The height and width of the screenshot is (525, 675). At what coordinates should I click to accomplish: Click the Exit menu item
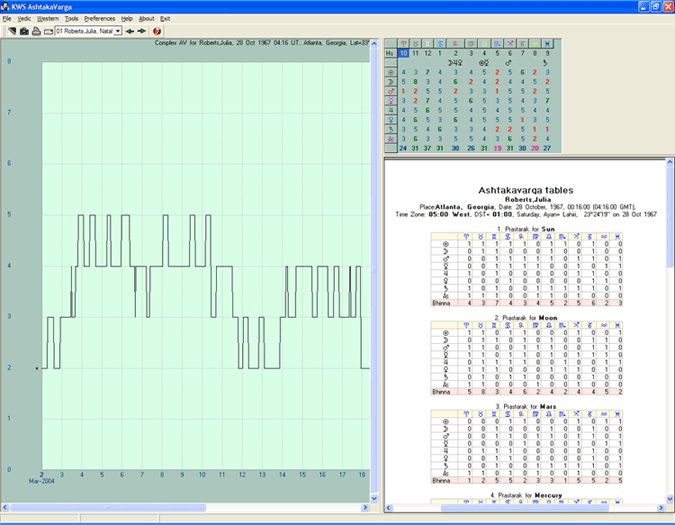[165, 19]
